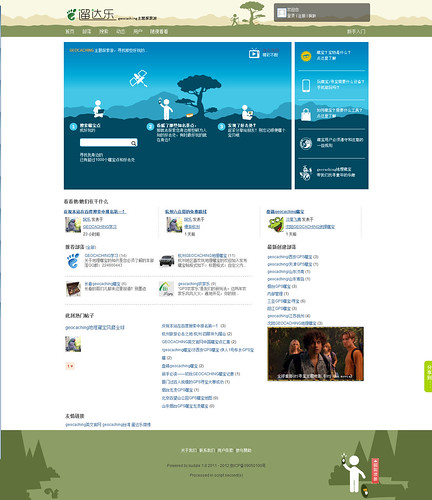
Task: Open the black car group thumbnail
Action: (x=167, y=261)
